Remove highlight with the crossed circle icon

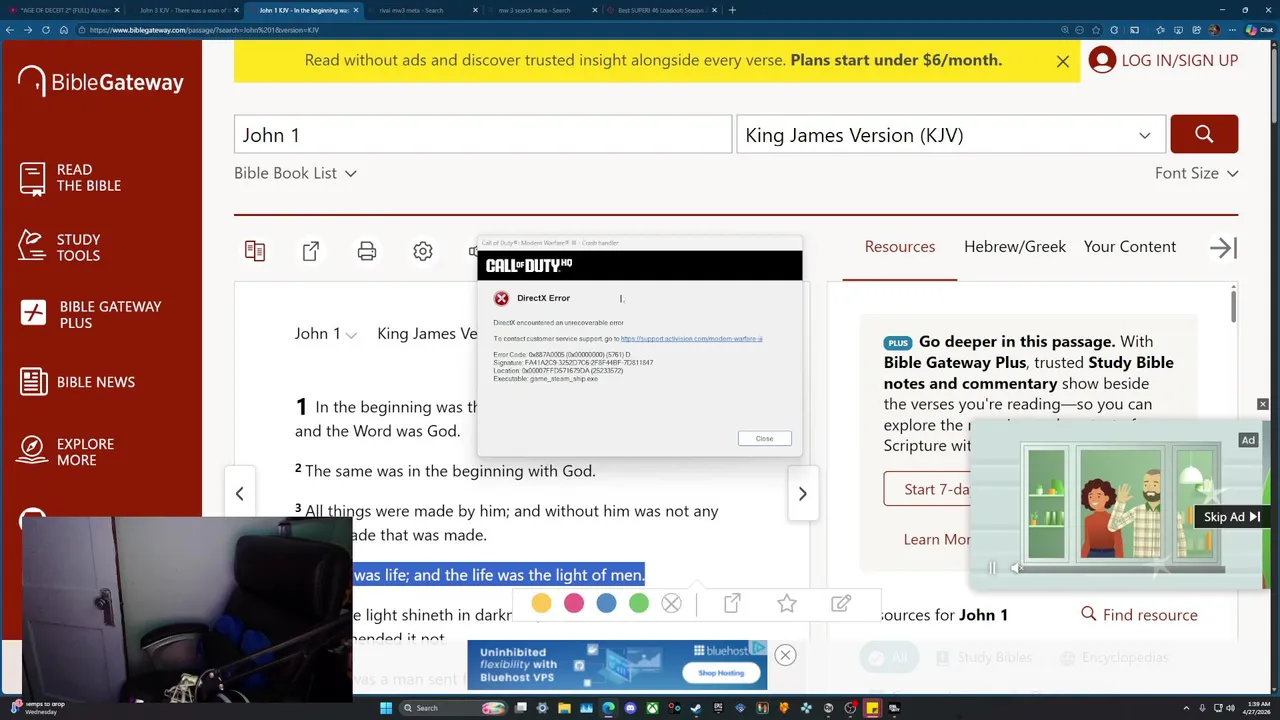[671, 603]
